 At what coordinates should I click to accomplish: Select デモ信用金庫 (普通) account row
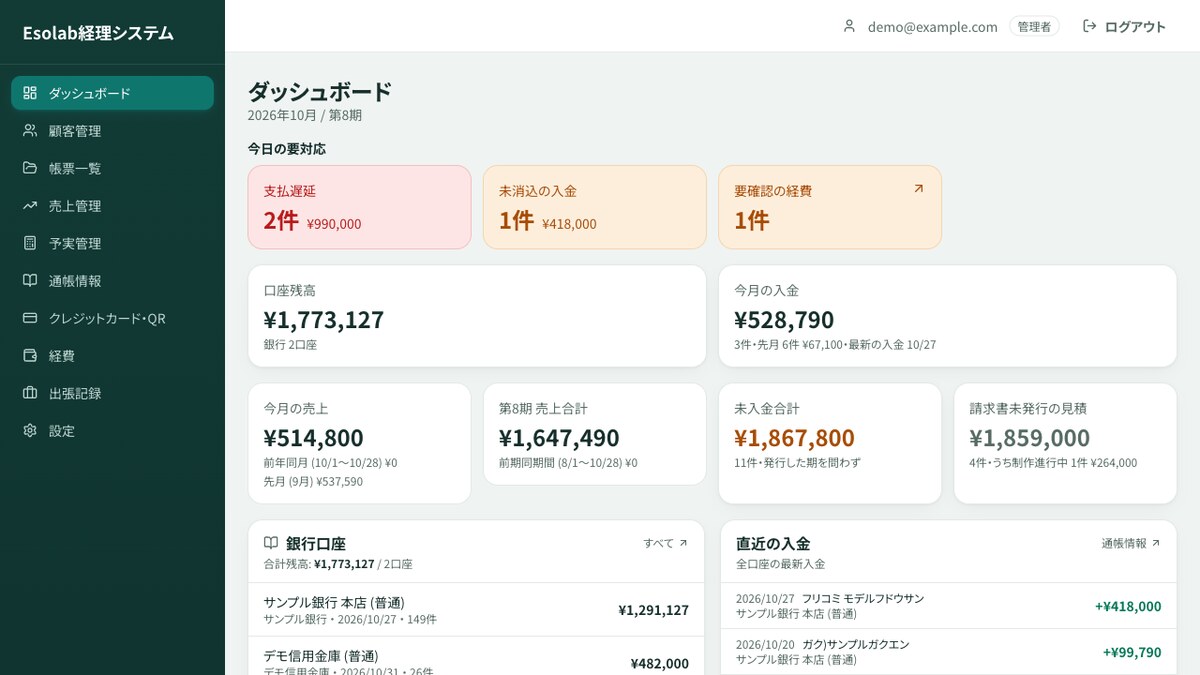(x=476, y=658)
